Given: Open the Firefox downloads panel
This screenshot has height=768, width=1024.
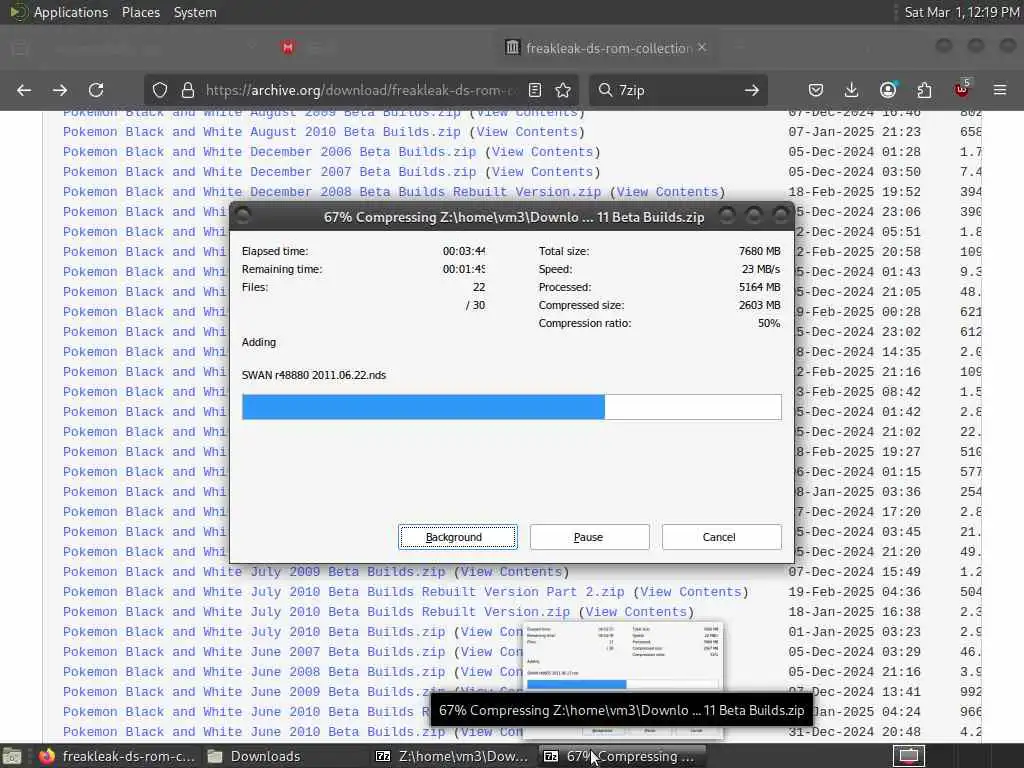Looking at the screenshot, I should pyautogui.click(x=852, y=90).
